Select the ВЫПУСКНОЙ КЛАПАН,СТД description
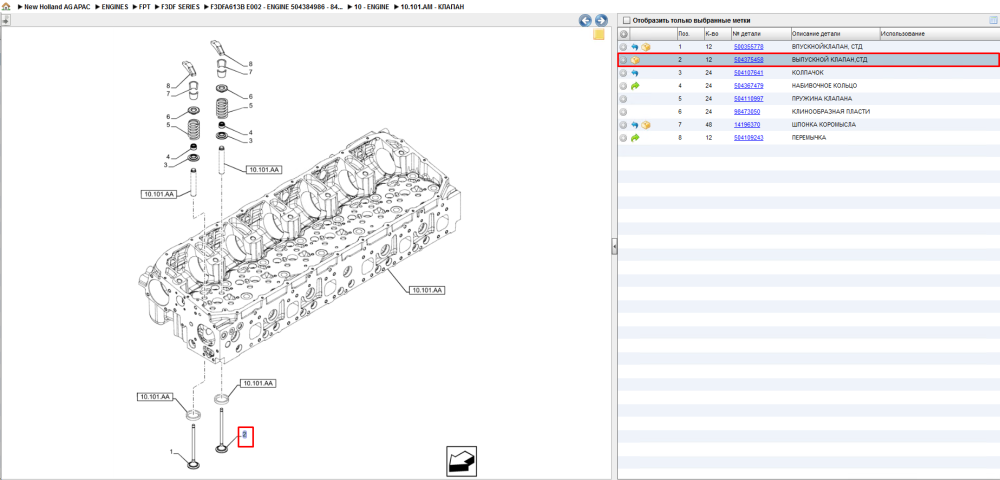This screenshot has height=480, width=1000. pos(828,60)
